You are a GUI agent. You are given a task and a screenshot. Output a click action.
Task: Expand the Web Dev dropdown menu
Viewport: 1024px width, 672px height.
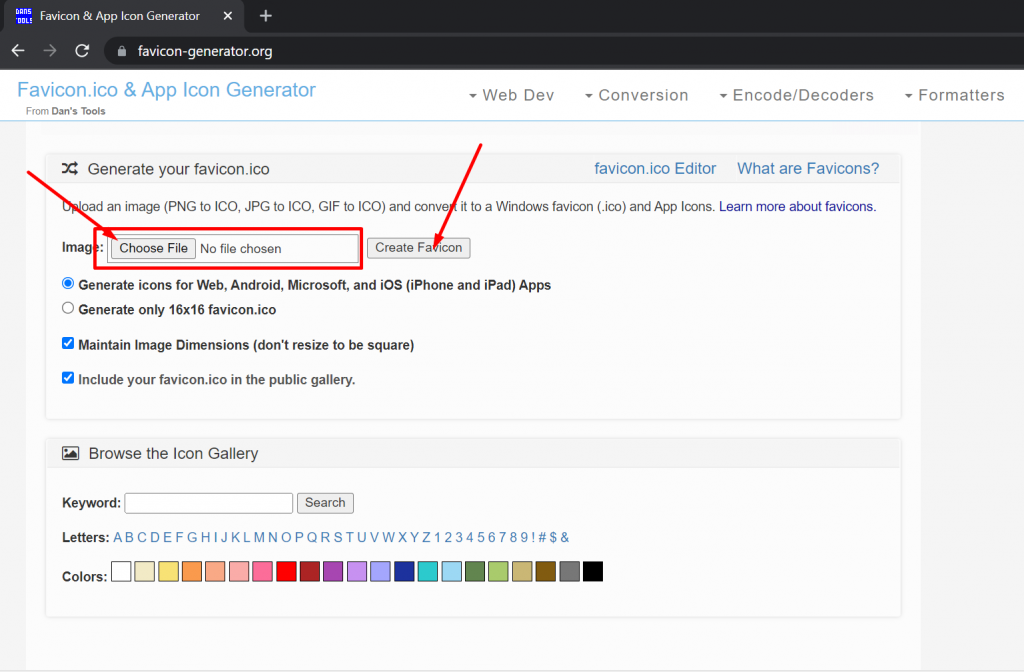[x=511, y=95]
